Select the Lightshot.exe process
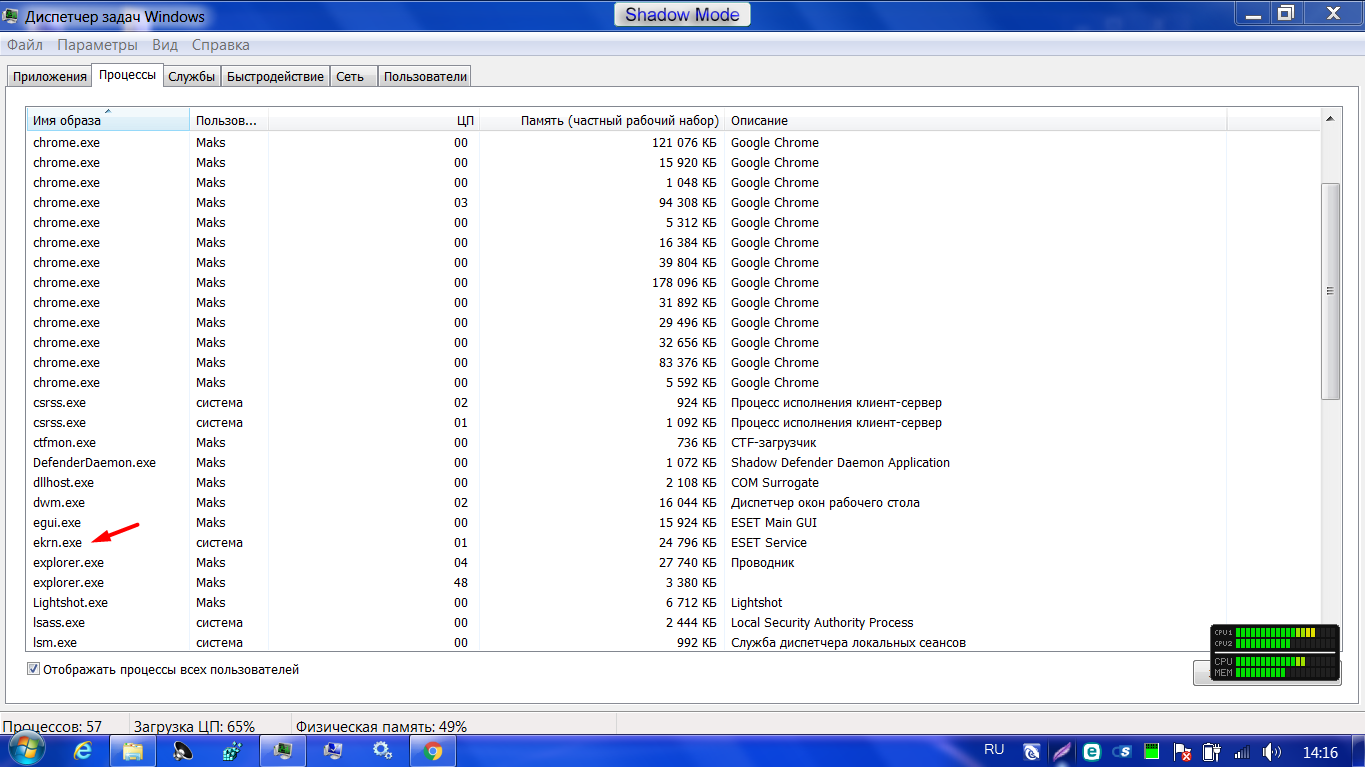Viewport: 1365px width, 767px height. click(673, 603)
